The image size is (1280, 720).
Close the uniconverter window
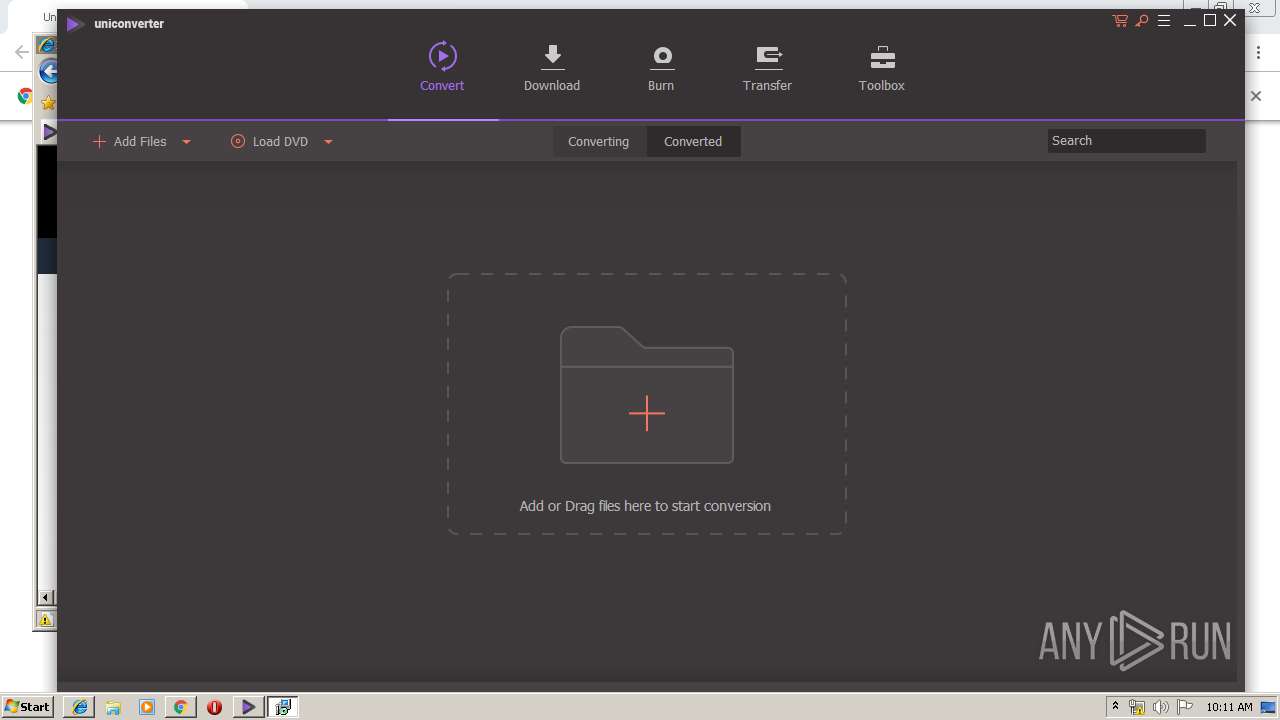pyautogui.click(x=1230, y=20)
